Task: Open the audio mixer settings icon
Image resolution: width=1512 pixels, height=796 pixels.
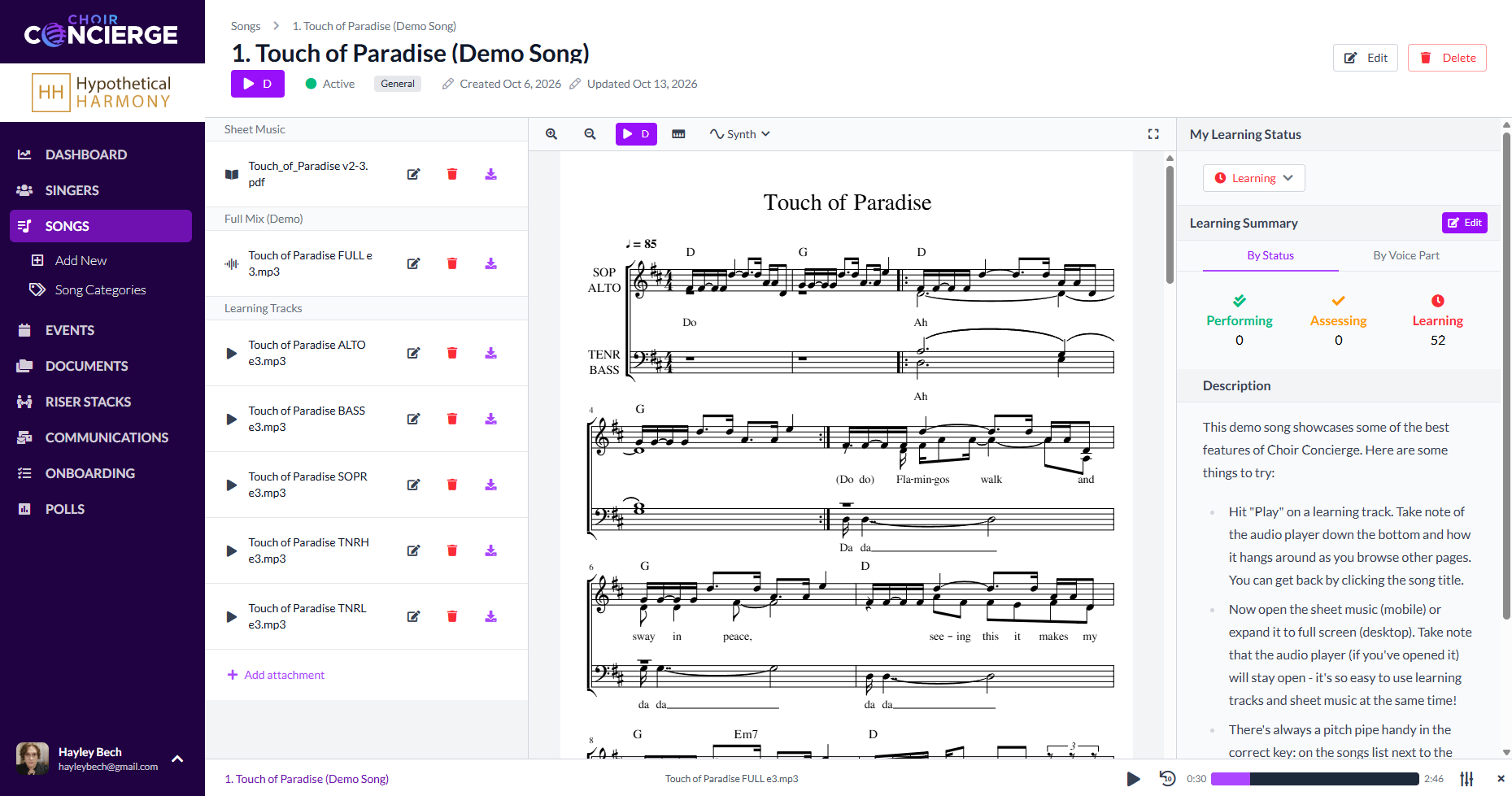Action: click(x=1466, y=779)
